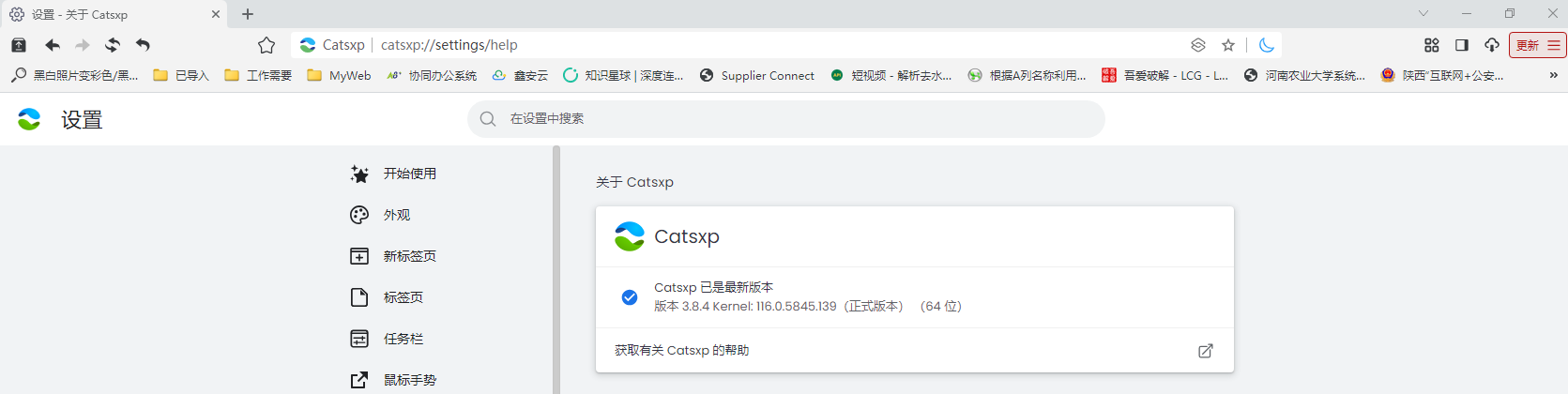Open the 已导入 bookmarks folder
The image size is (1568, 394).
(x=181, y=75)
